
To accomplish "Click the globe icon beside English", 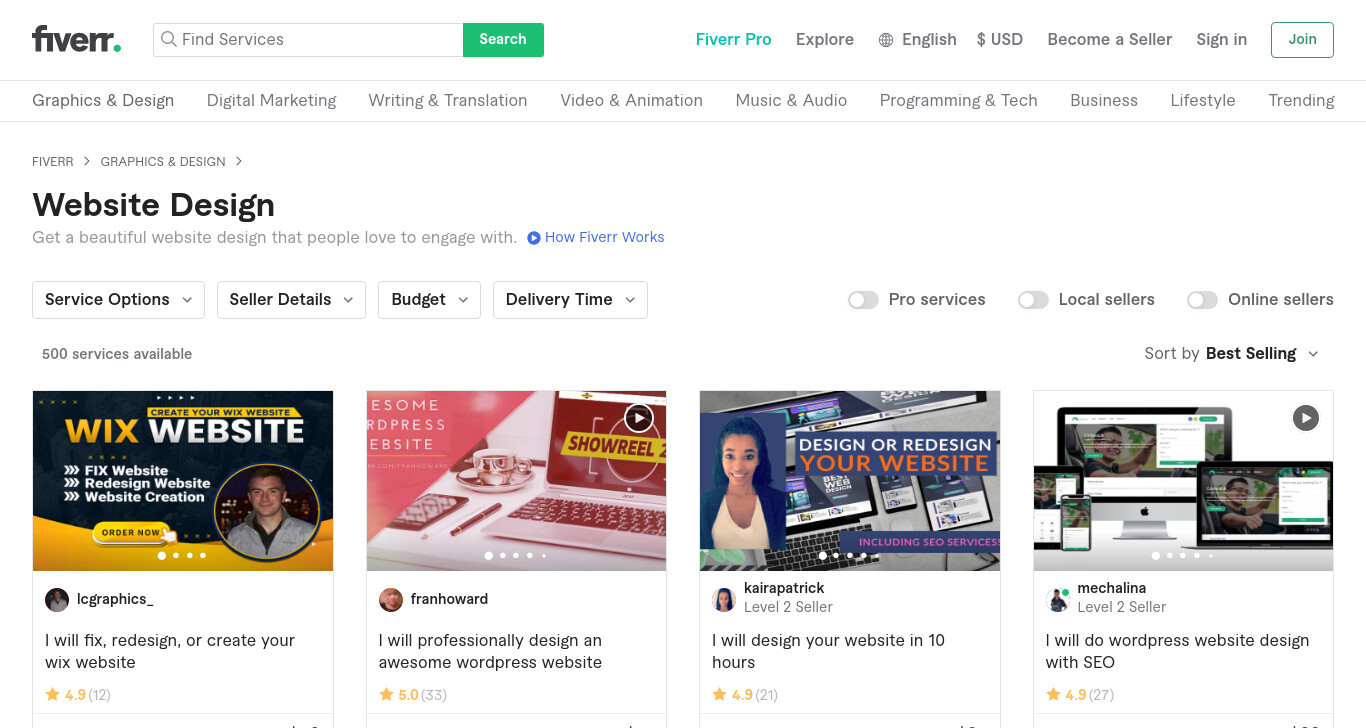I will click(886, 40).
